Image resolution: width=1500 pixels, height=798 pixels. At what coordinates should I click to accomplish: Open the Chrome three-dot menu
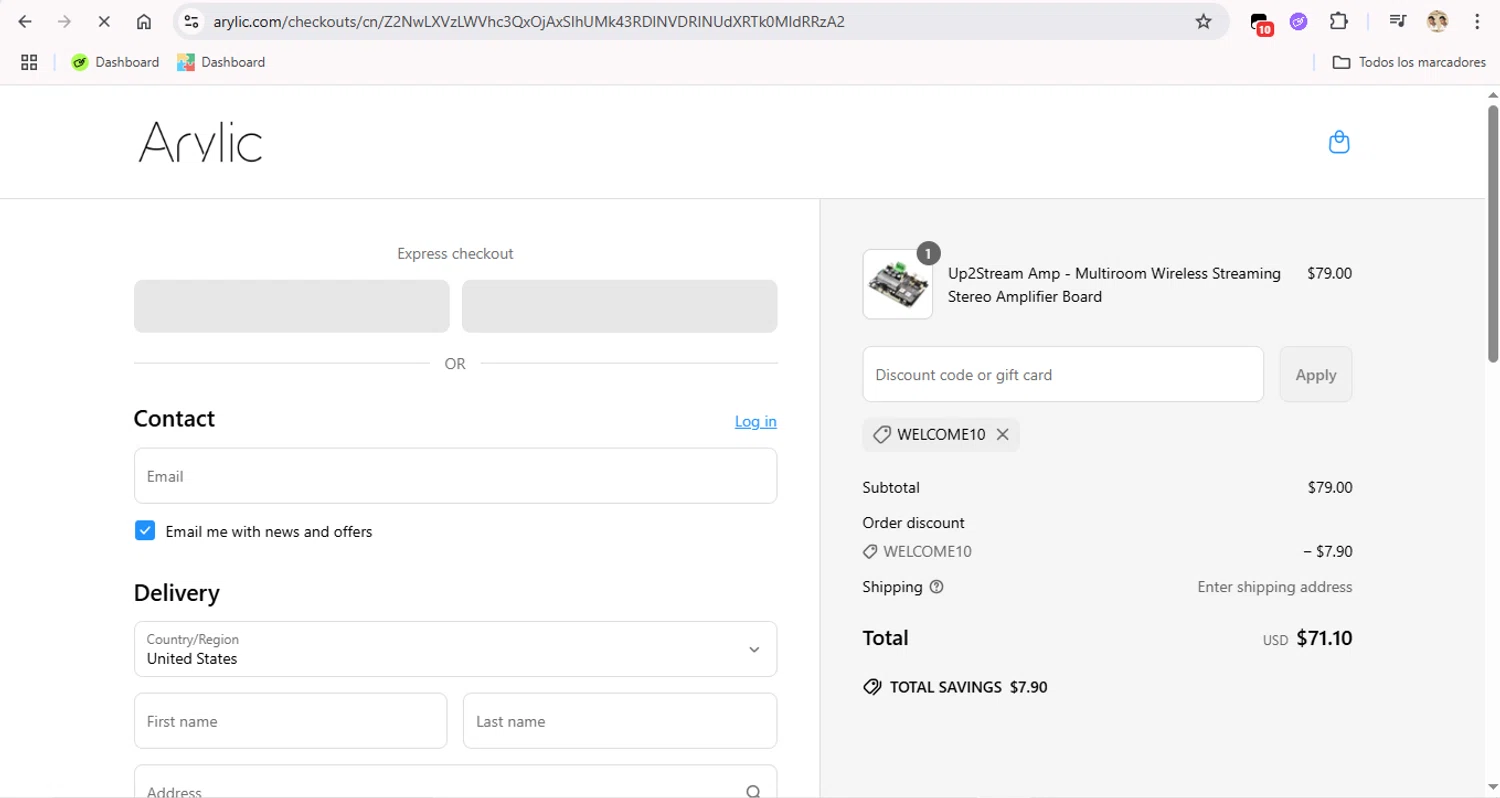(1477, 21)
